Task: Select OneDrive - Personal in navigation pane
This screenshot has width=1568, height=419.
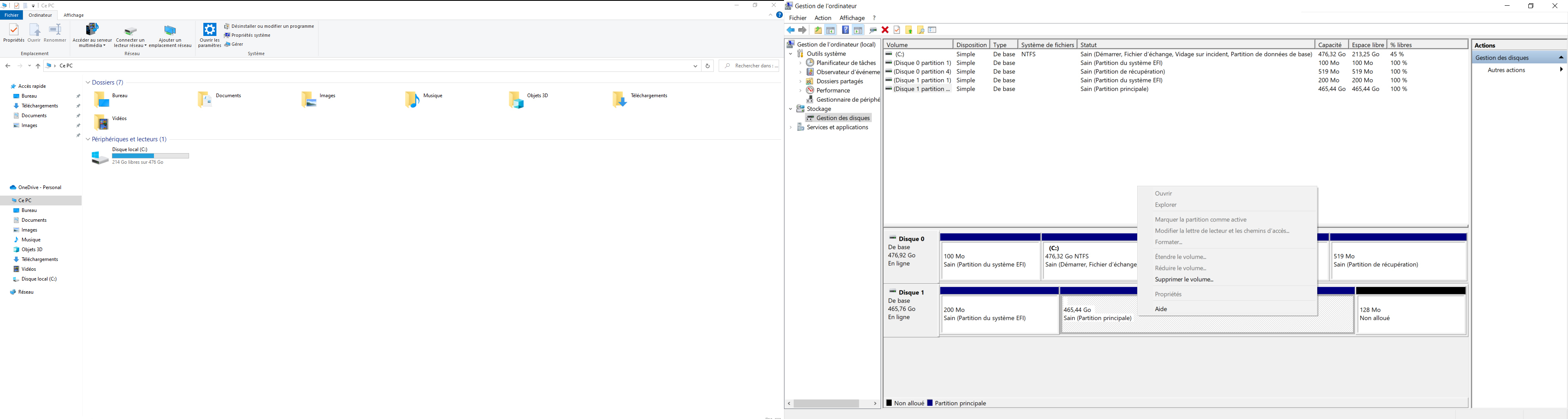Action: (x=40, y=187)
